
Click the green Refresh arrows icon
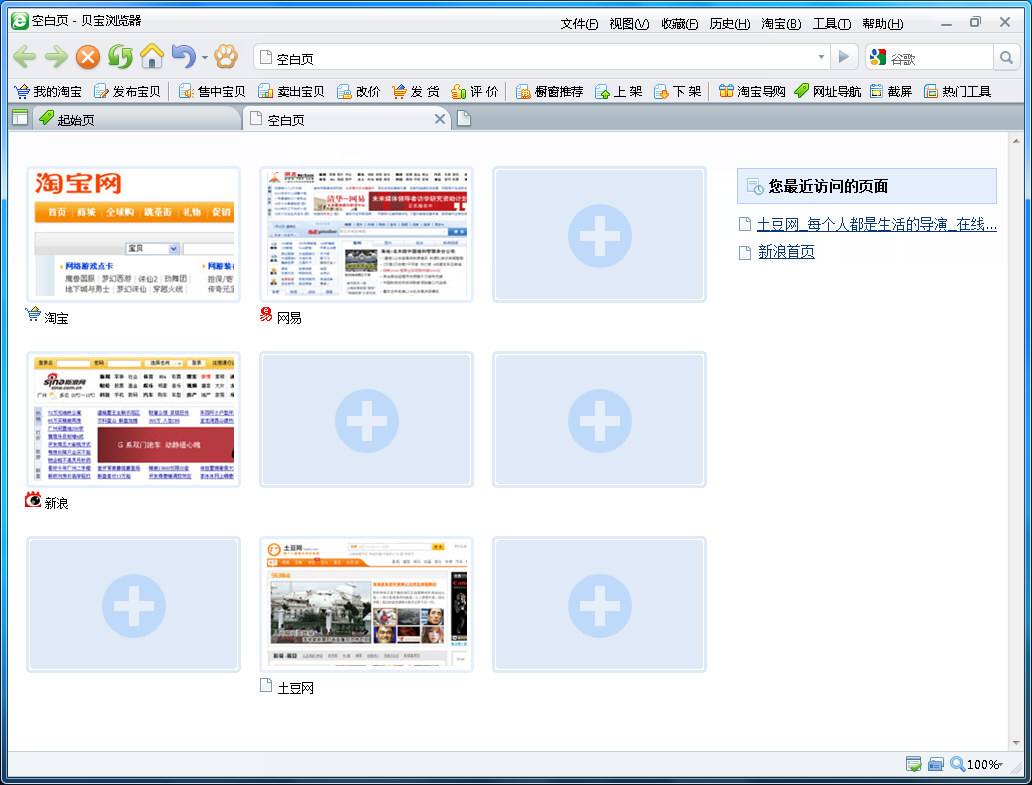120,57
